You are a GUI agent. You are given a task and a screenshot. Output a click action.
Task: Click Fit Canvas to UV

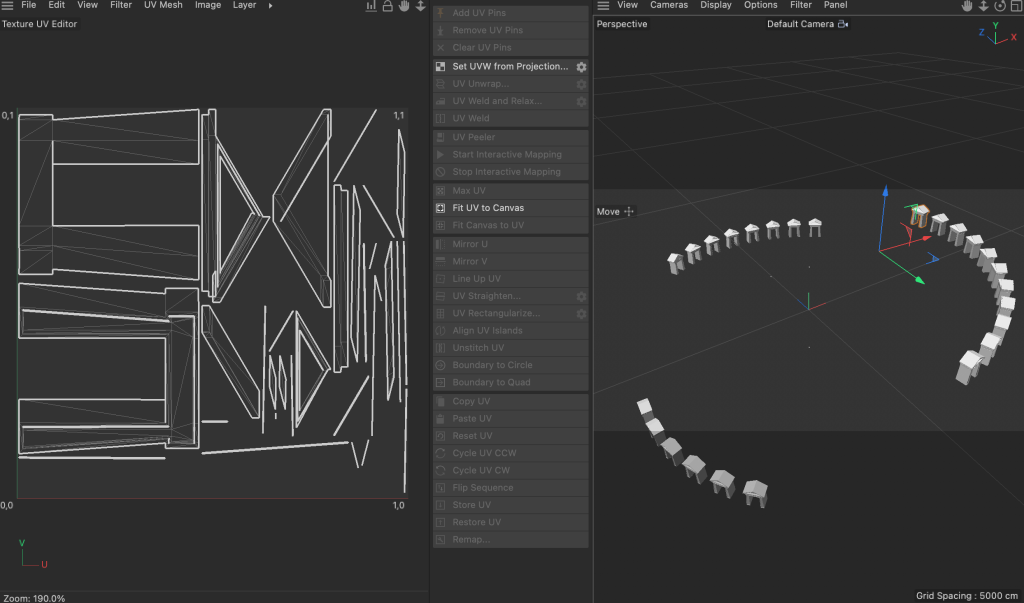[x=511, y=225]
